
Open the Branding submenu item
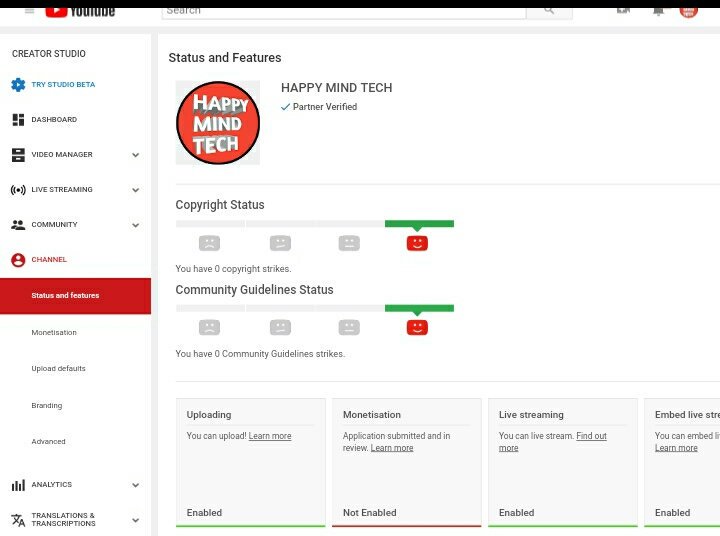(x=46, y=406)
